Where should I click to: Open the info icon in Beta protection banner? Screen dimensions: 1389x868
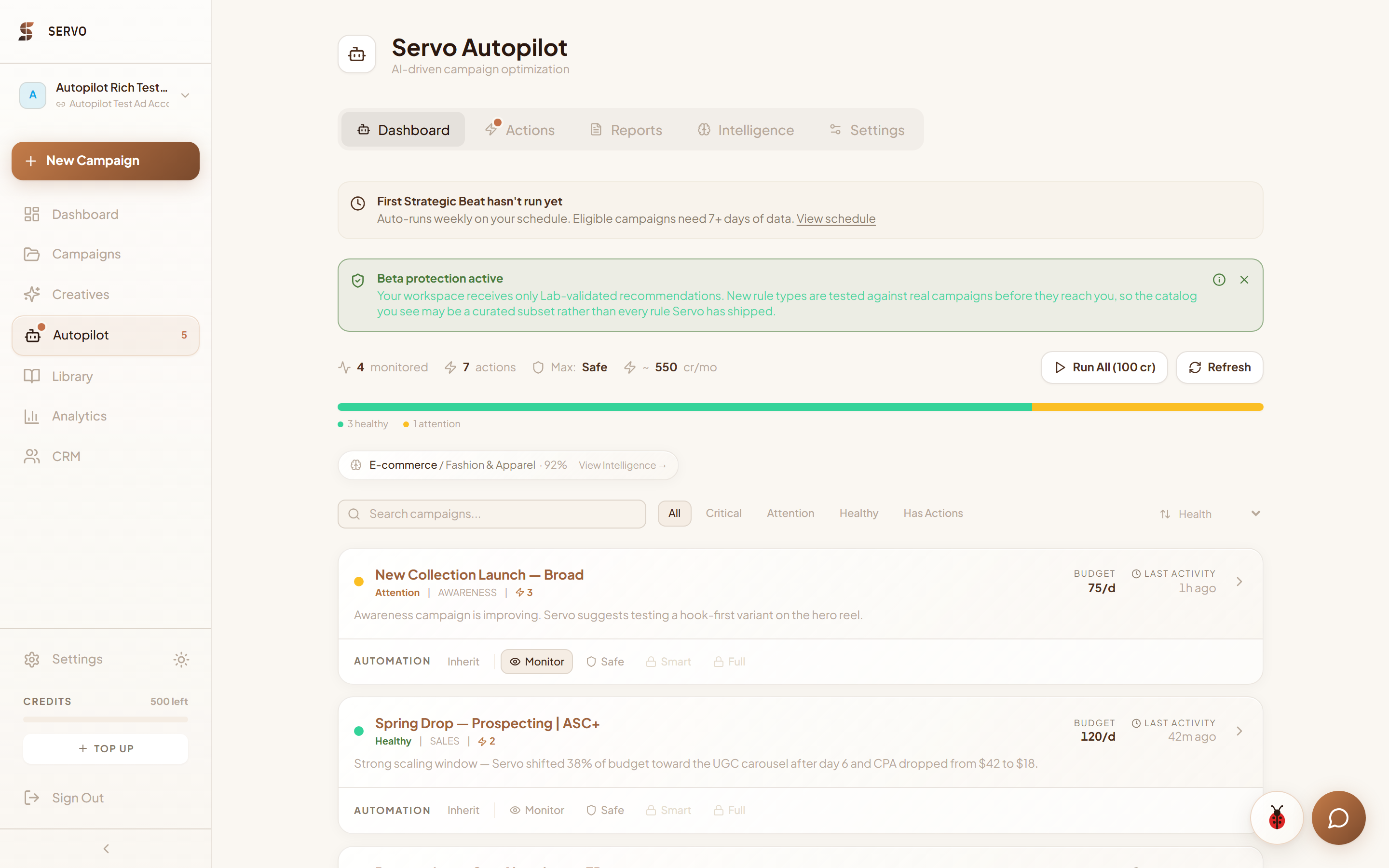click(x=1219, y=280)
